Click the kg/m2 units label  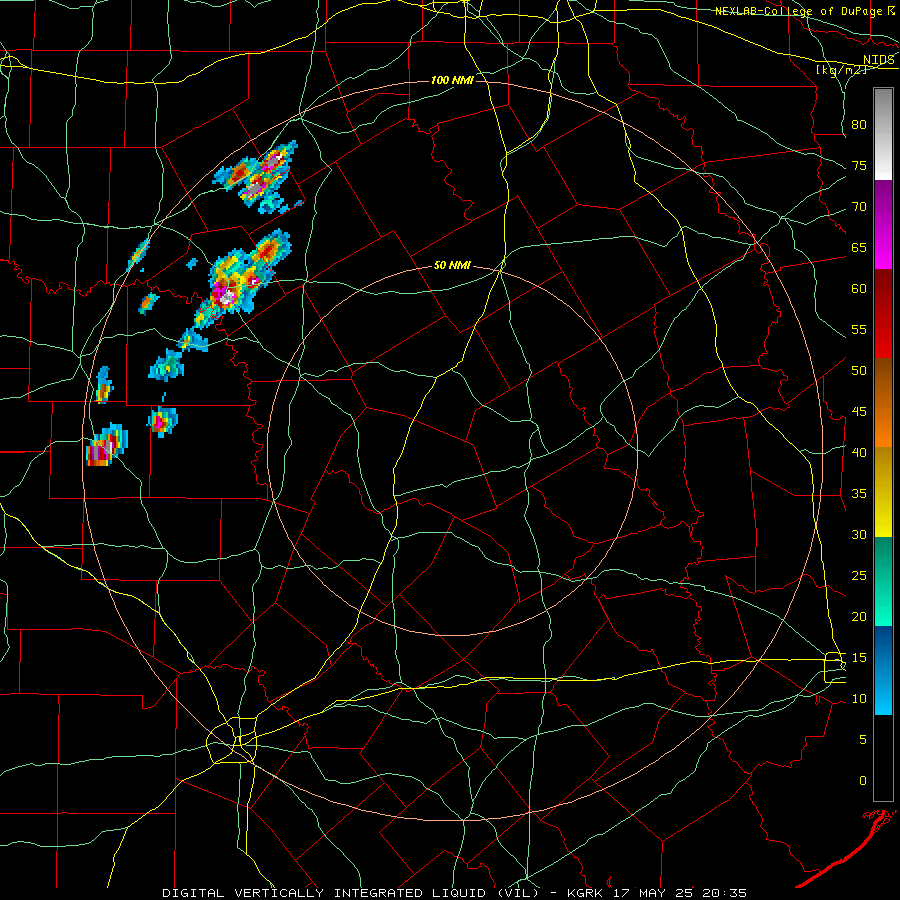(841, 70)
